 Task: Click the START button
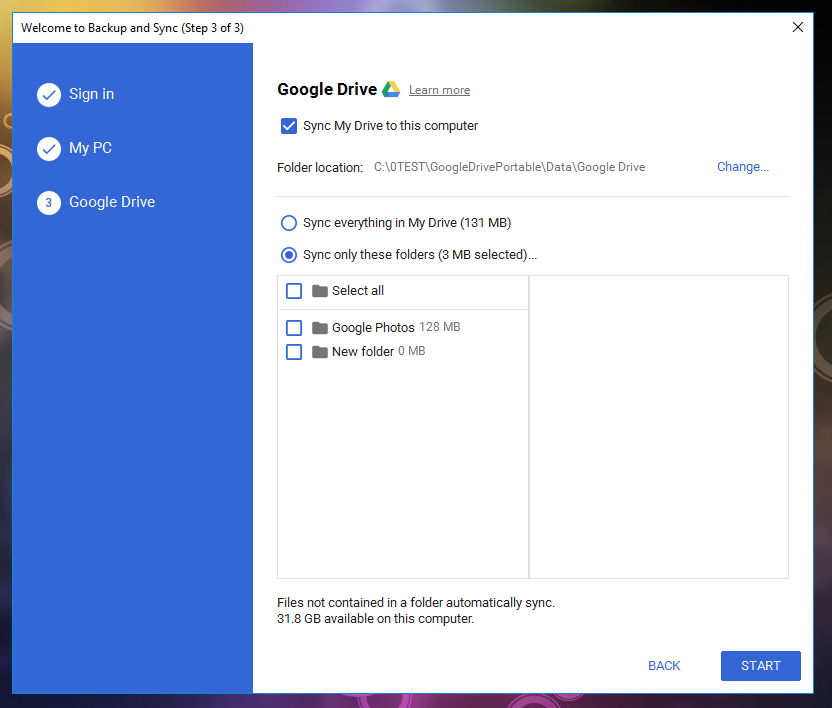[760, 666]
